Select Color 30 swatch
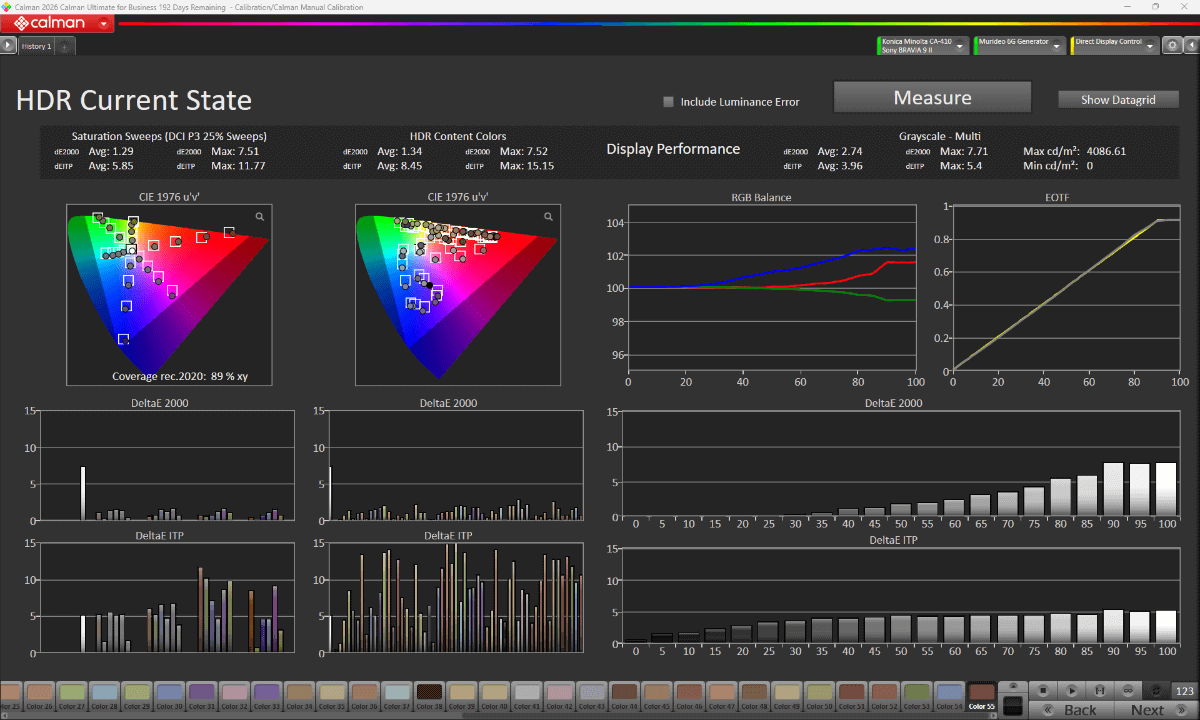This screenshot has width=1200, height=720. click(169, 695)
